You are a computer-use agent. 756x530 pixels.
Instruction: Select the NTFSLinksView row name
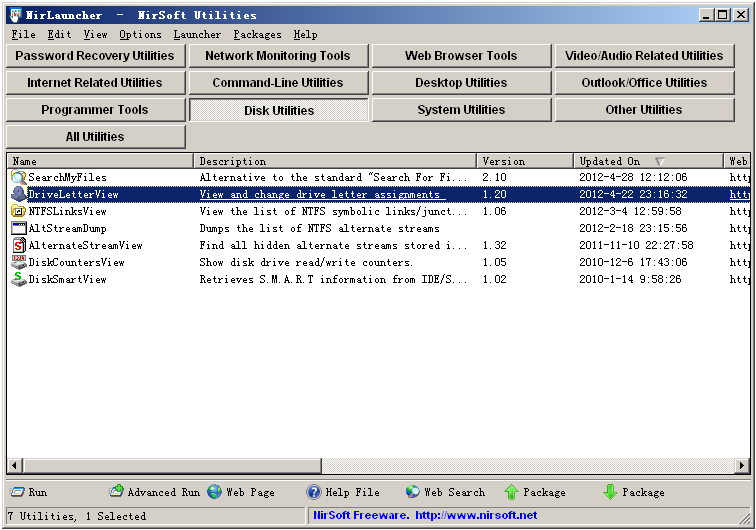[x=68, y=211]
